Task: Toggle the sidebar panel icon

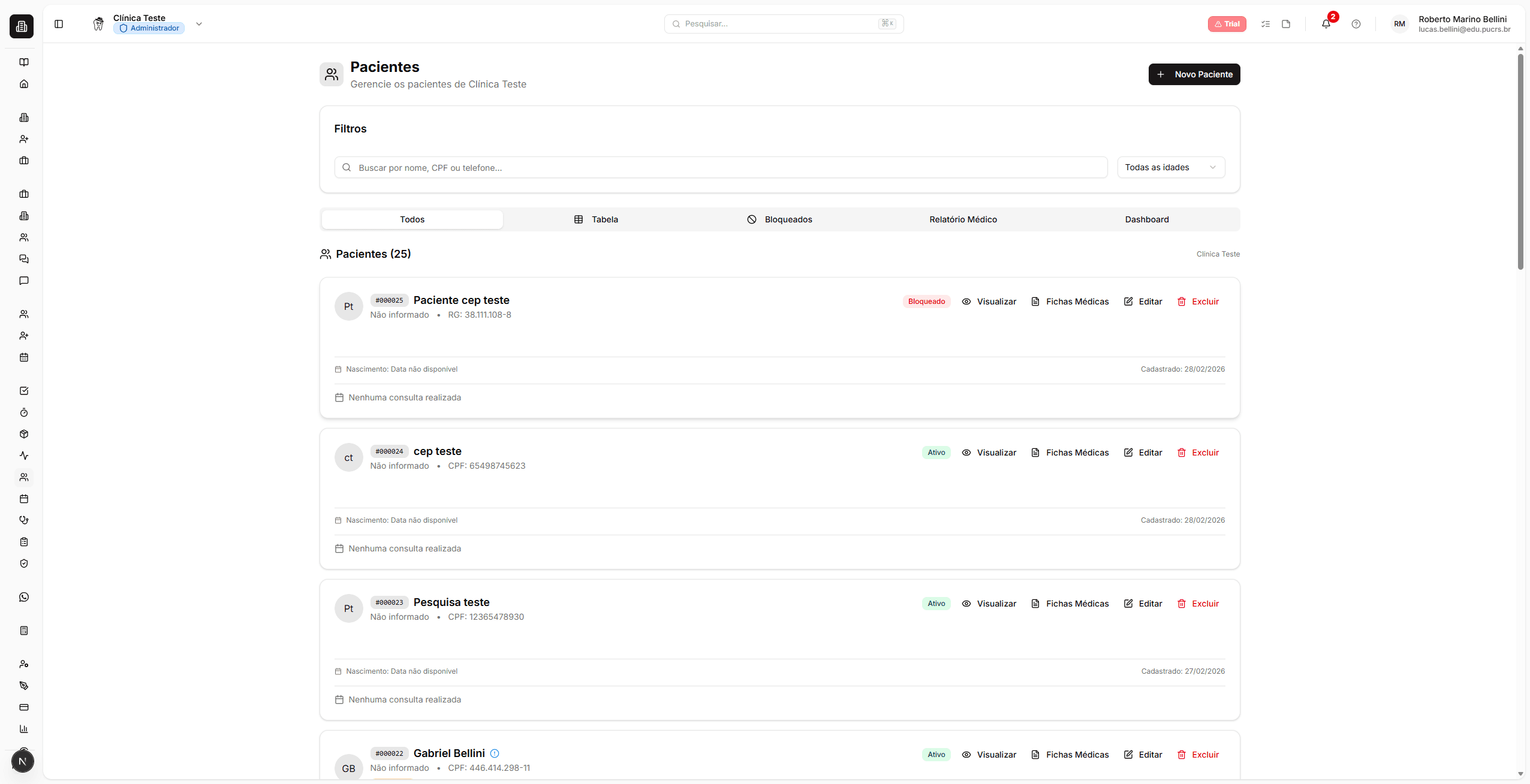Action: coord(59,24)
